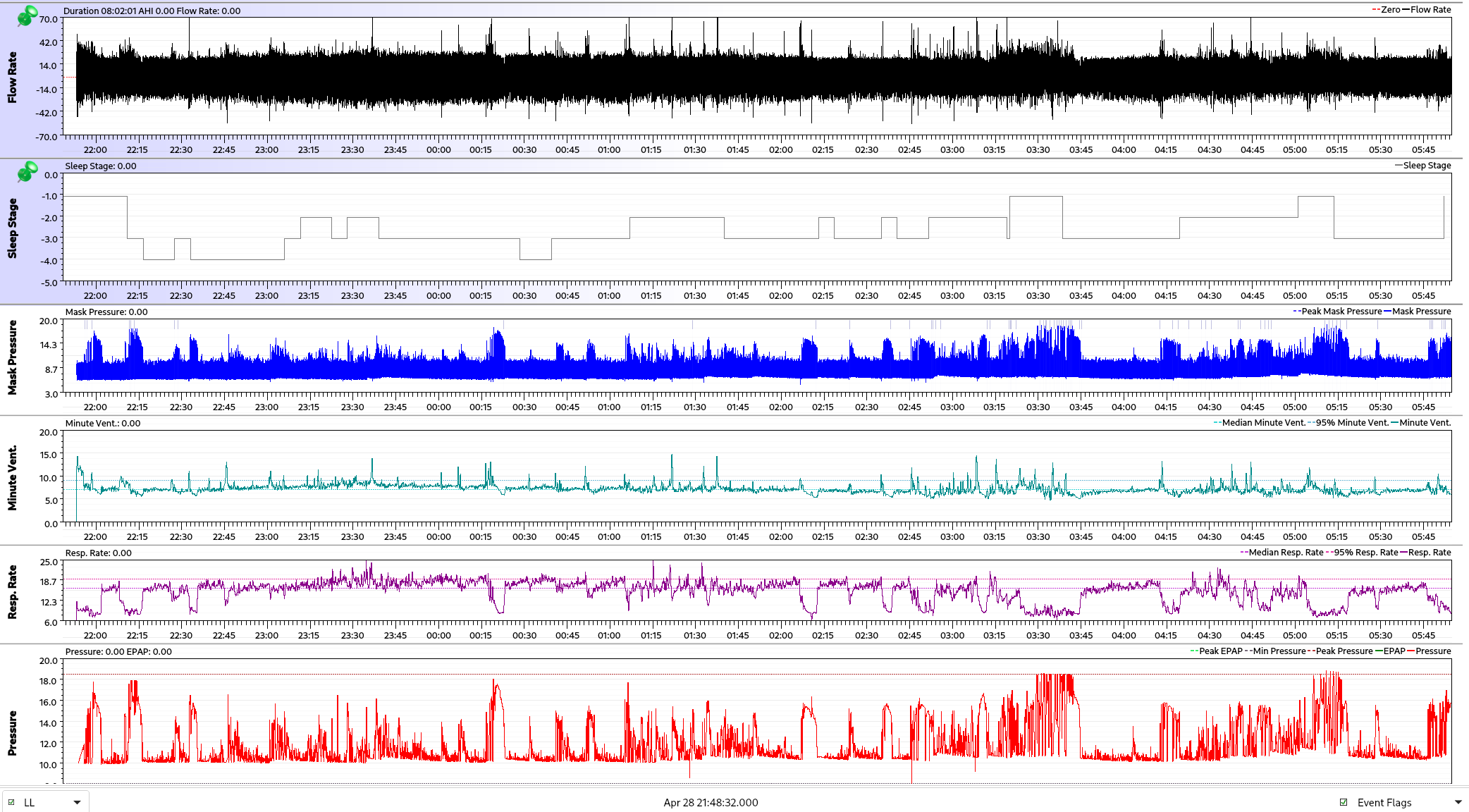Image resolution: width=1469 pixels, height=812 pixels.
Task: Click the 14.3 value on Mask Pressure axis
Action: (x=48, y=345)
